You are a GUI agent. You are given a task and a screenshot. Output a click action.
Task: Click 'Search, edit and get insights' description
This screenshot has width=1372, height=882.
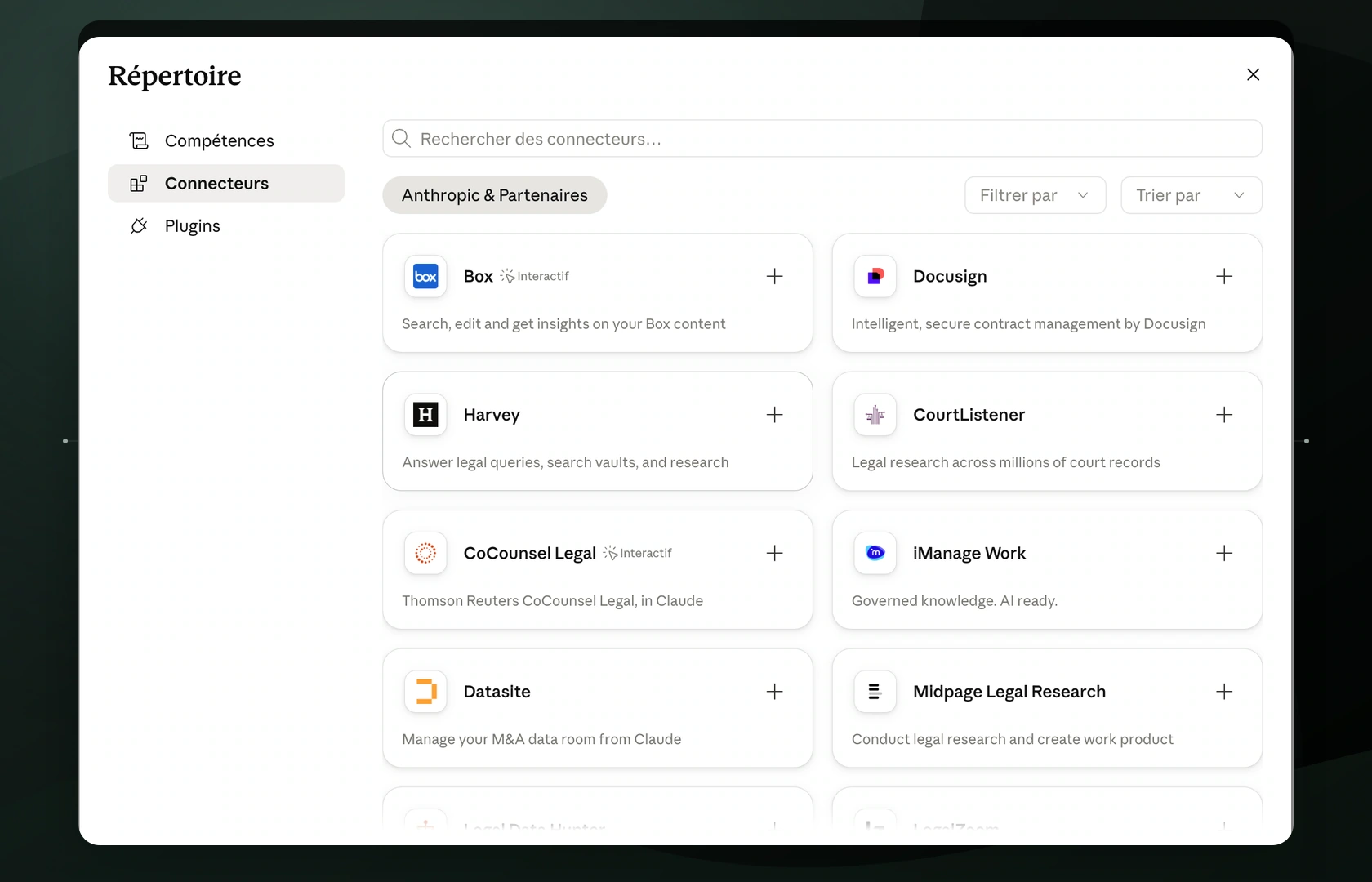click(563, 323)
